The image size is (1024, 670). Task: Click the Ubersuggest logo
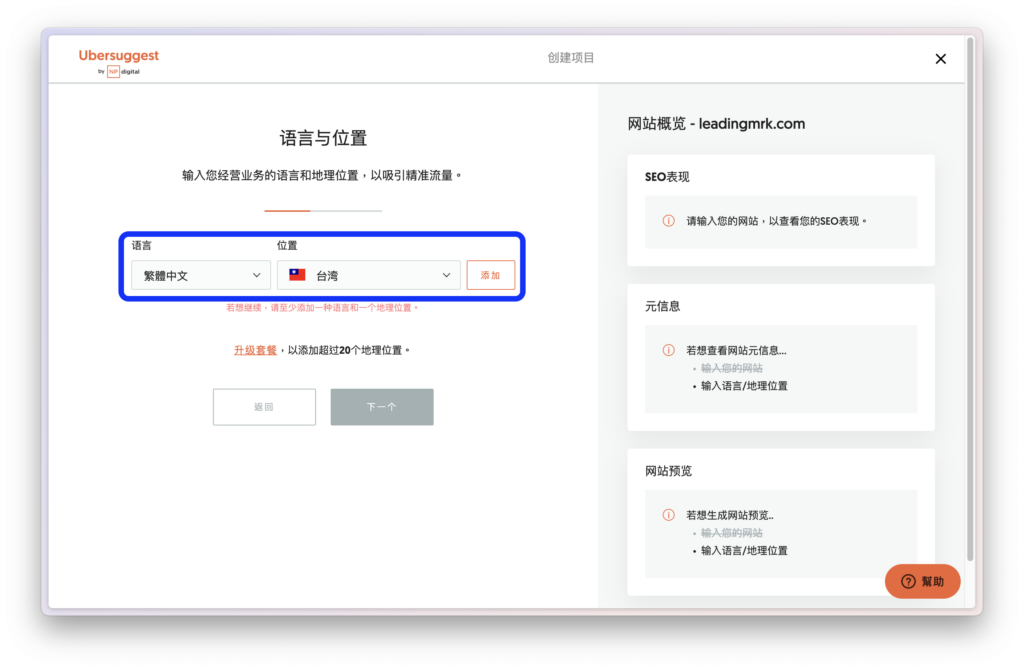pos(119,62)
